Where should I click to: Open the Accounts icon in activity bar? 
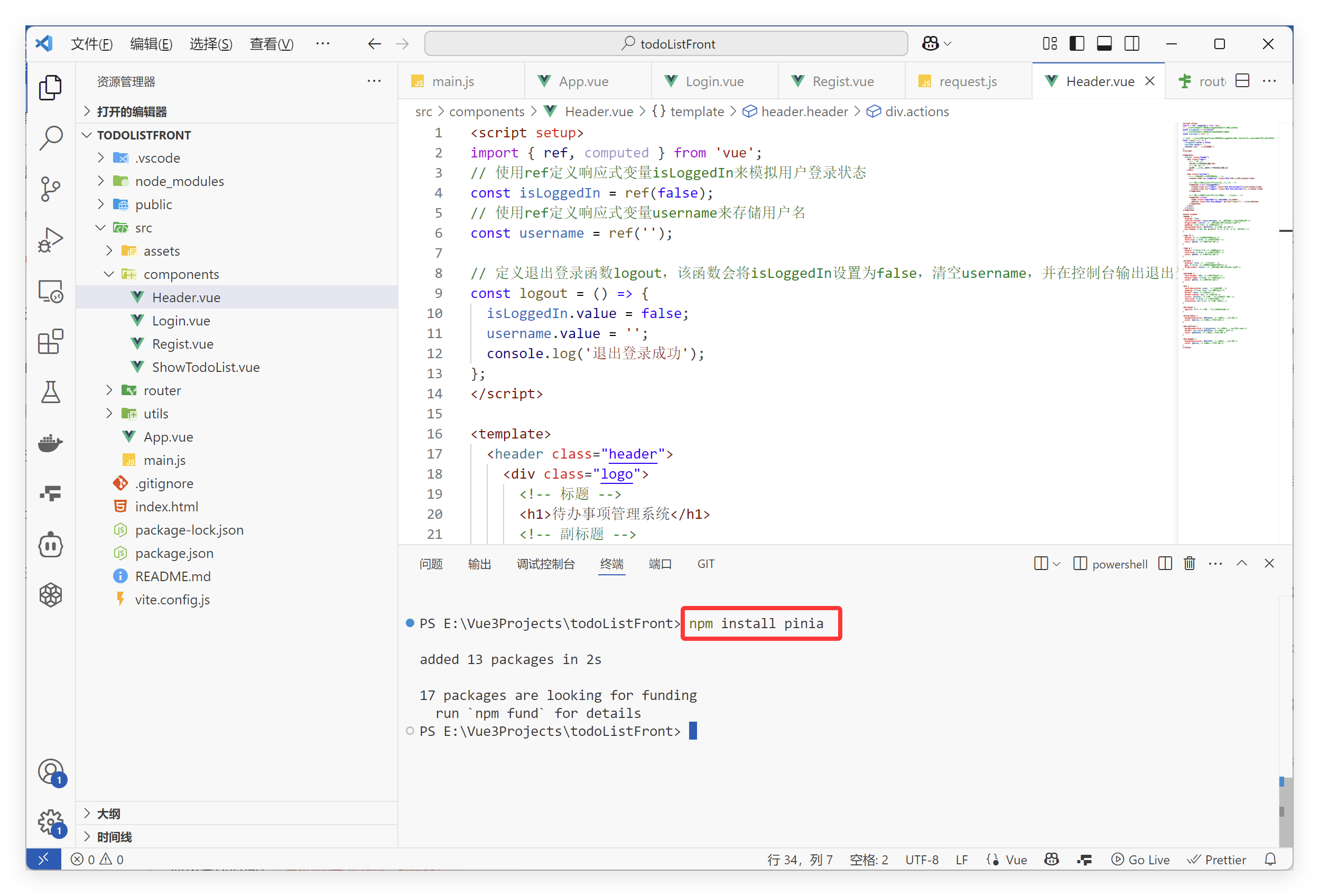click(x=51, y=772)
